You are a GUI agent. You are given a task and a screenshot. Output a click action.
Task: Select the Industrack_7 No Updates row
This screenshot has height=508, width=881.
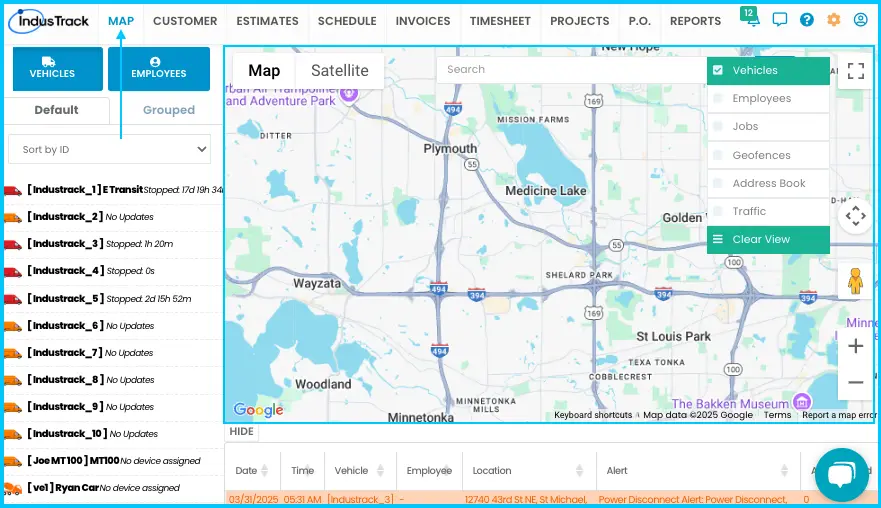pyautogui.click(x=112, y=353)
